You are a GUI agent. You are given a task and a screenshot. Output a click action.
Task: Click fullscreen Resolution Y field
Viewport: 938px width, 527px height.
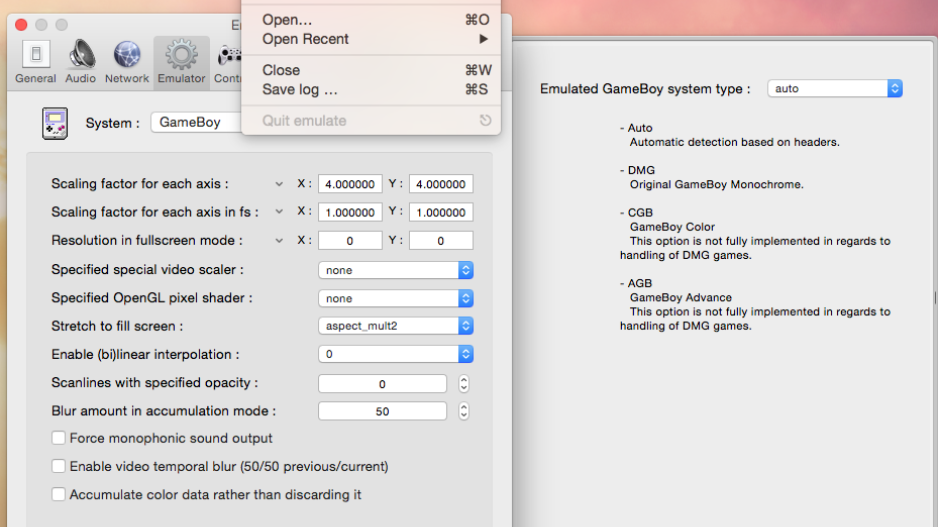(x=441, y=240)
